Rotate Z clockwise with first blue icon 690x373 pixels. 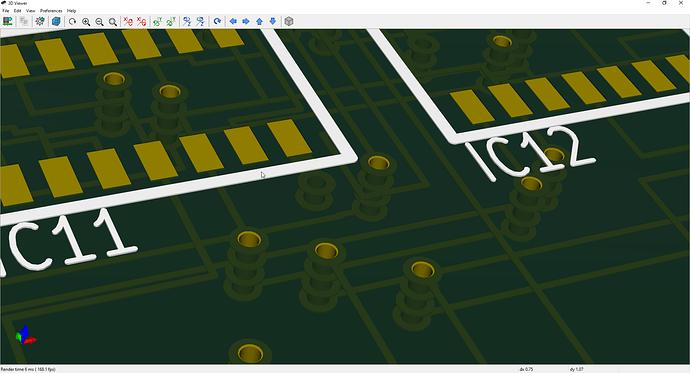pyautogui.click(x=187, y=21)
